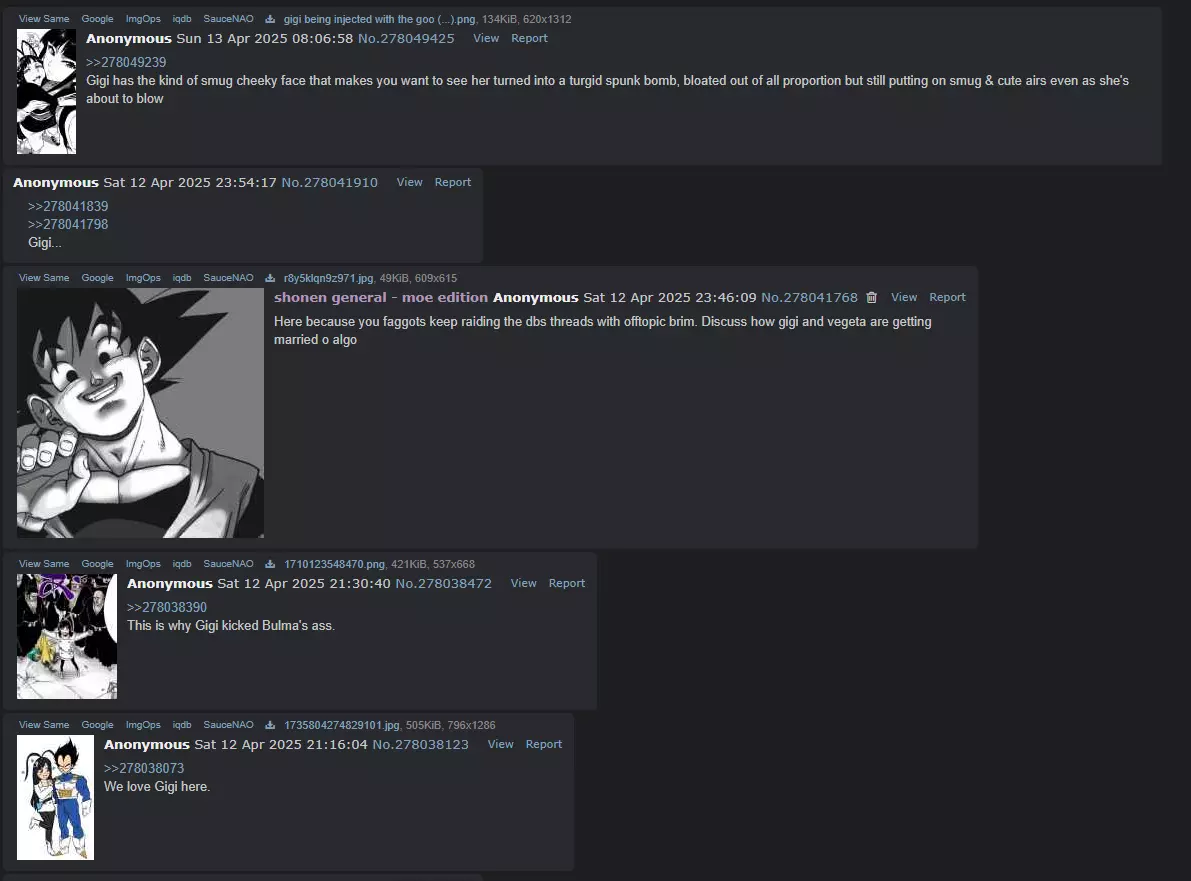1191x881 pixels.
Task: Report post No.278041910
Action: [453, 182]
